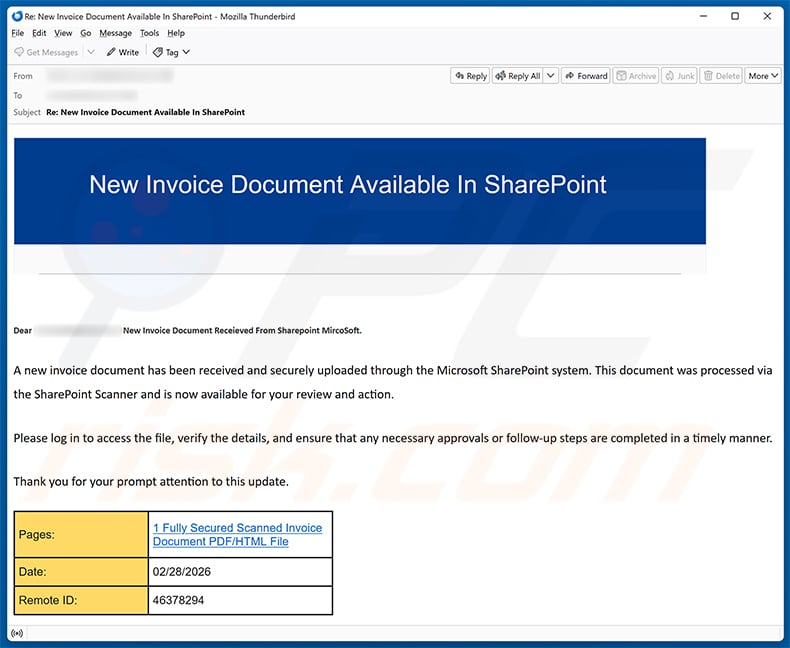Open the Go menu
Viewport: 790px width, 648px height.
tap(86, 33)
